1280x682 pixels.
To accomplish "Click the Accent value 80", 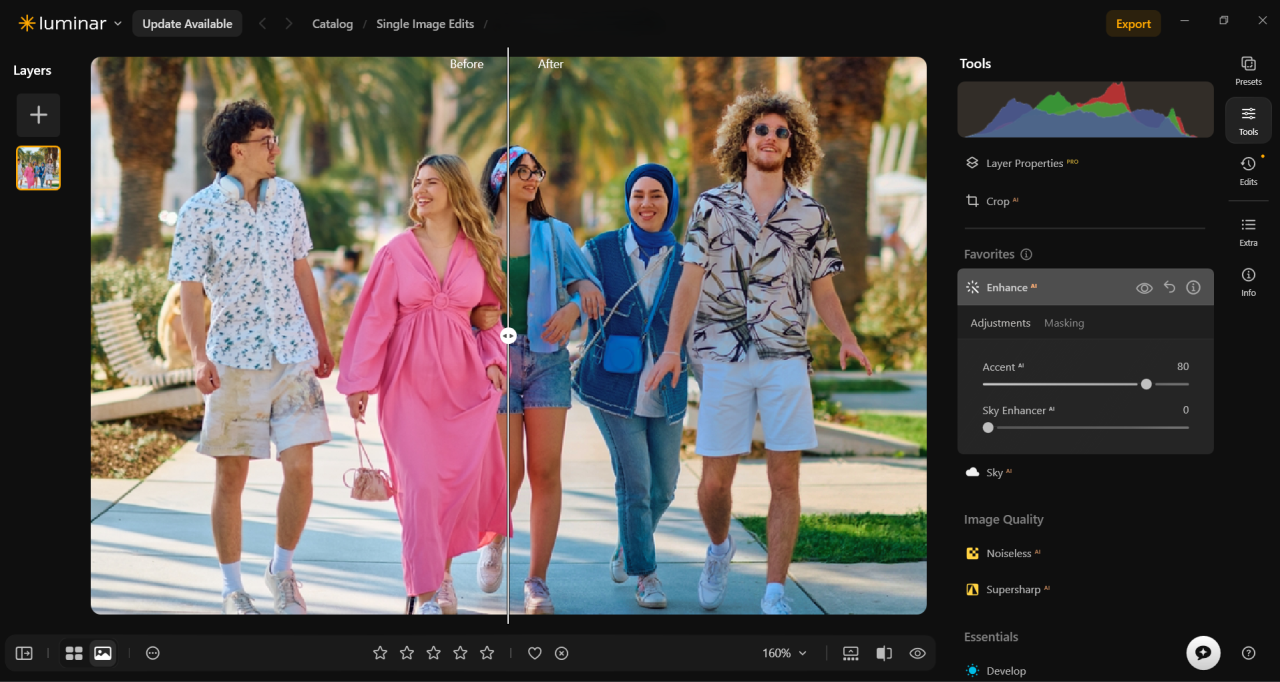I will 1183,366.
